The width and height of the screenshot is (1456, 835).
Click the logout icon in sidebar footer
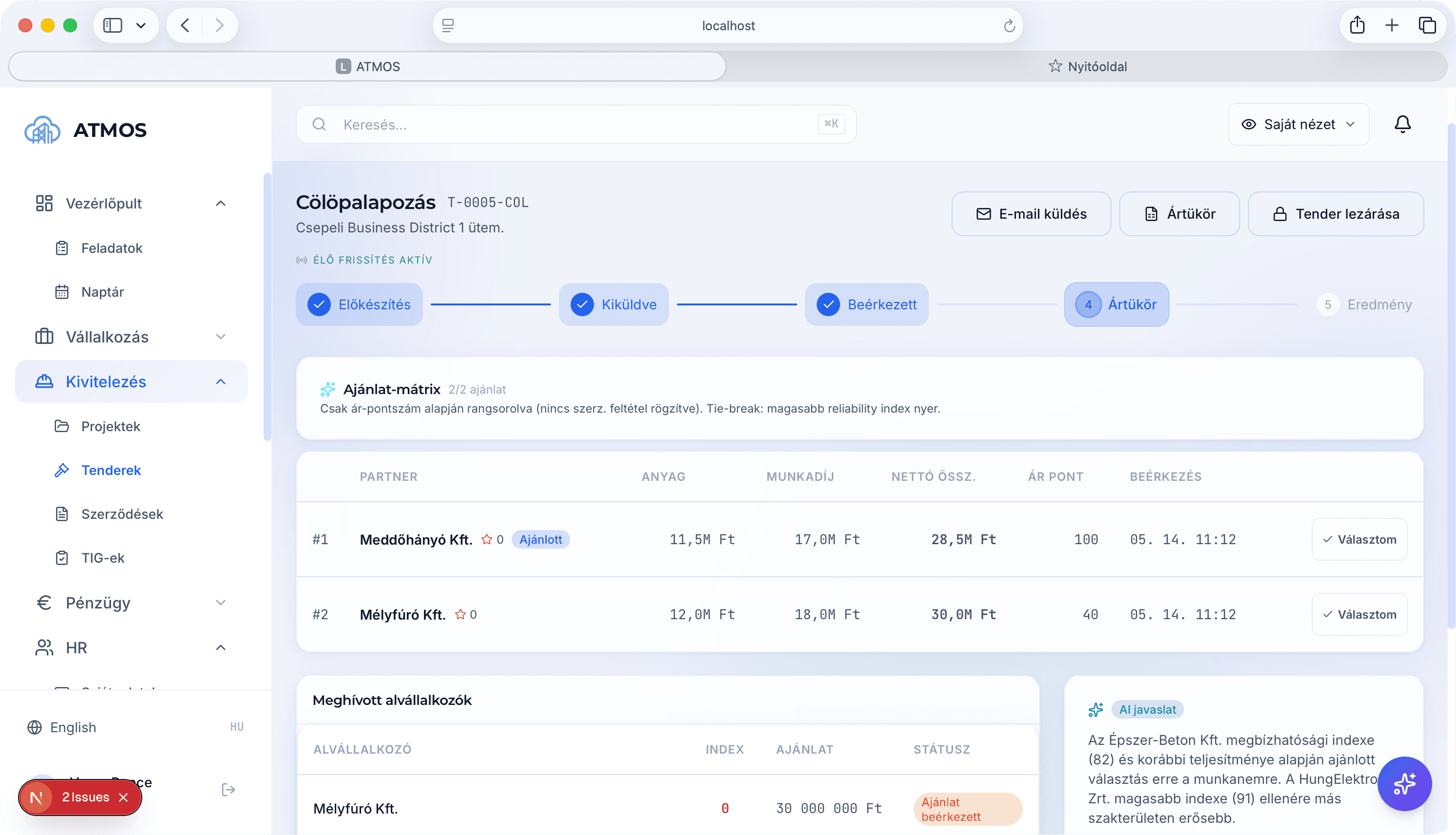[x=228, y=790]
